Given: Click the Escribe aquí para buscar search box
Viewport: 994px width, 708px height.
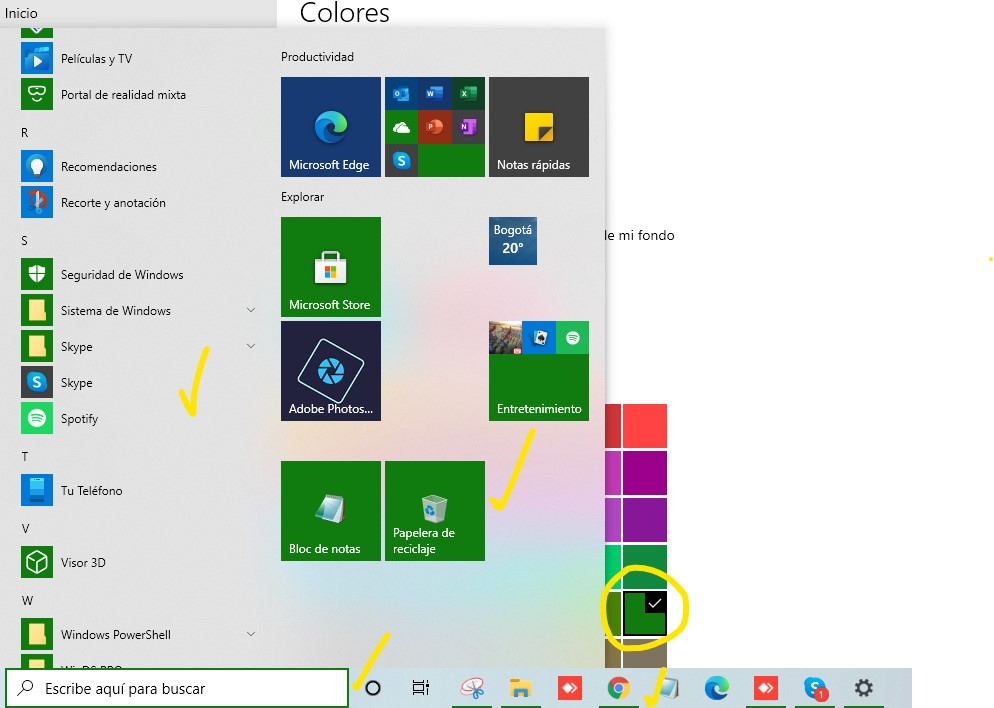Looking at the screenshot, I should 178,688.
